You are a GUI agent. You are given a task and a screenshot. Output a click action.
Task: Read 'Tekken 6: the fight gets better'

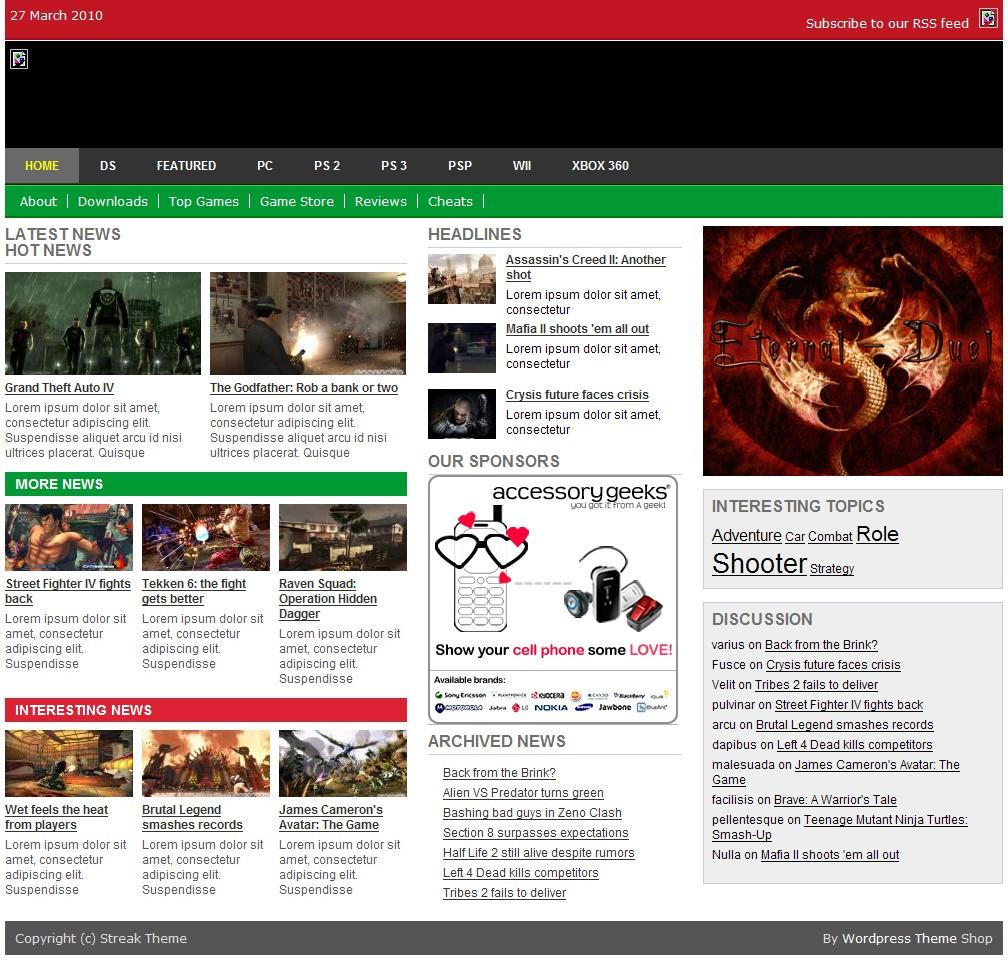click(194, 591)
